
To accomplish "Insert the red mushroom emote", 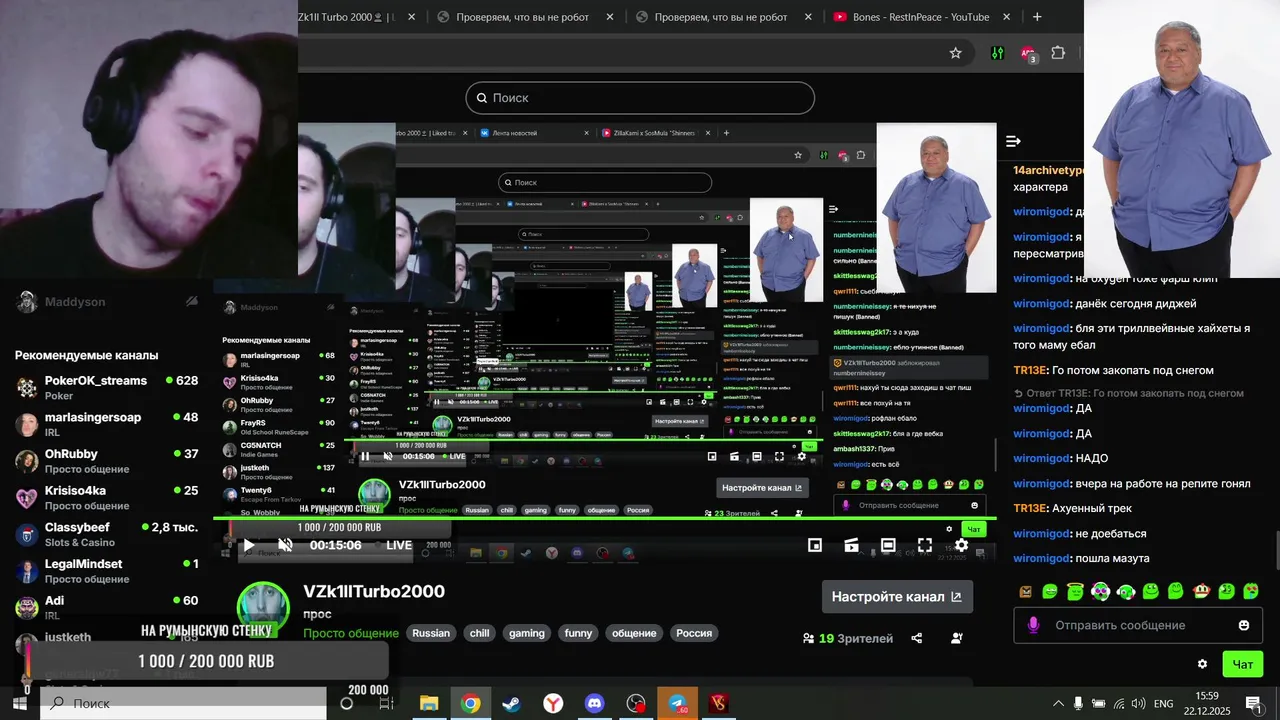I will [x=1201, y=591].
